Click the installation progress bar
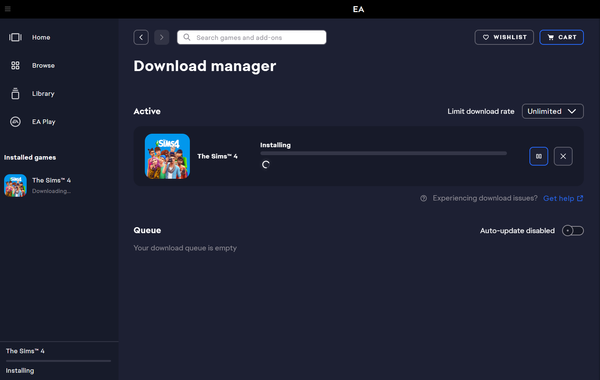Viewport: 600px width, 380px height. 383,153
